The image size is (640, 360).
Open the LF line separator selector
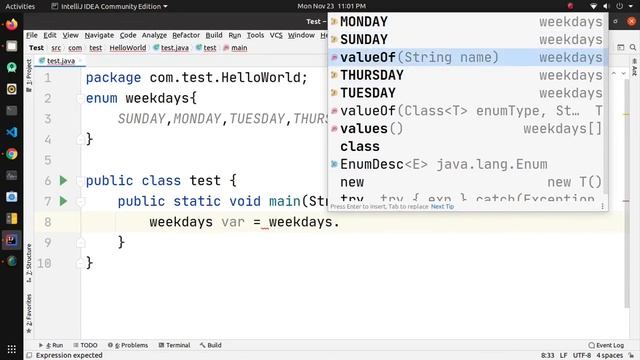pyautogui.click(x=563, y=356)
